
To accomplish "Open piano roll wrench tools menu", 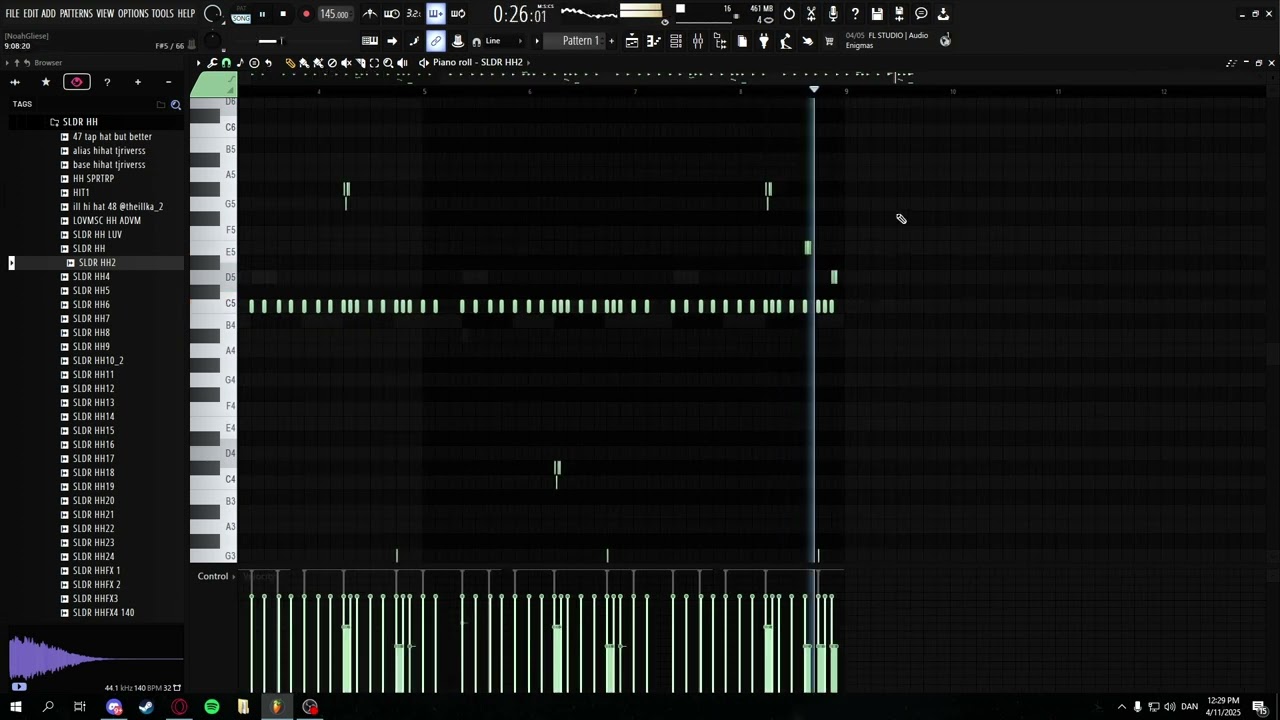I will 212,63.
